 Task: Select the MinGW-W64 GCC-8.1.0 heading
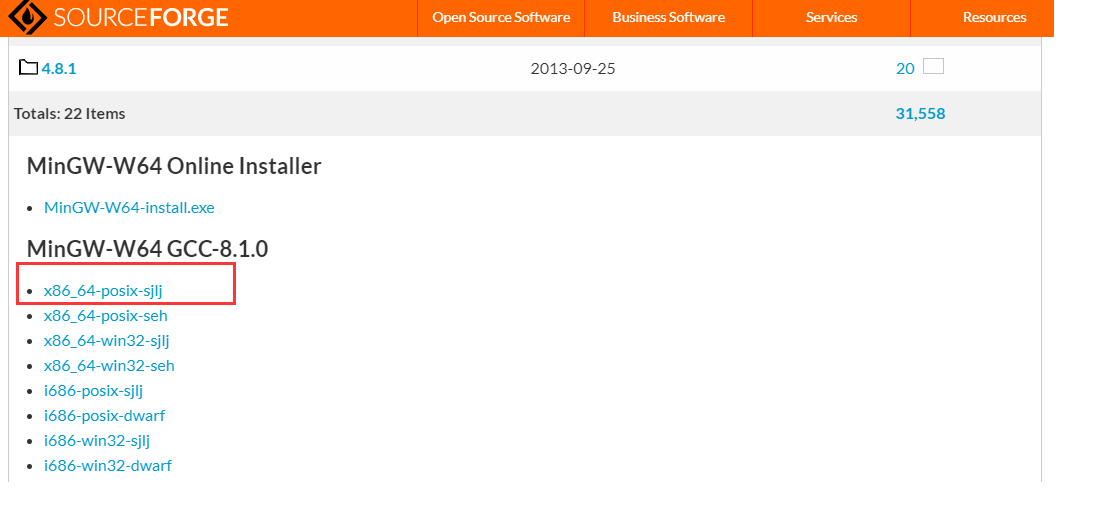click(147, 249)
